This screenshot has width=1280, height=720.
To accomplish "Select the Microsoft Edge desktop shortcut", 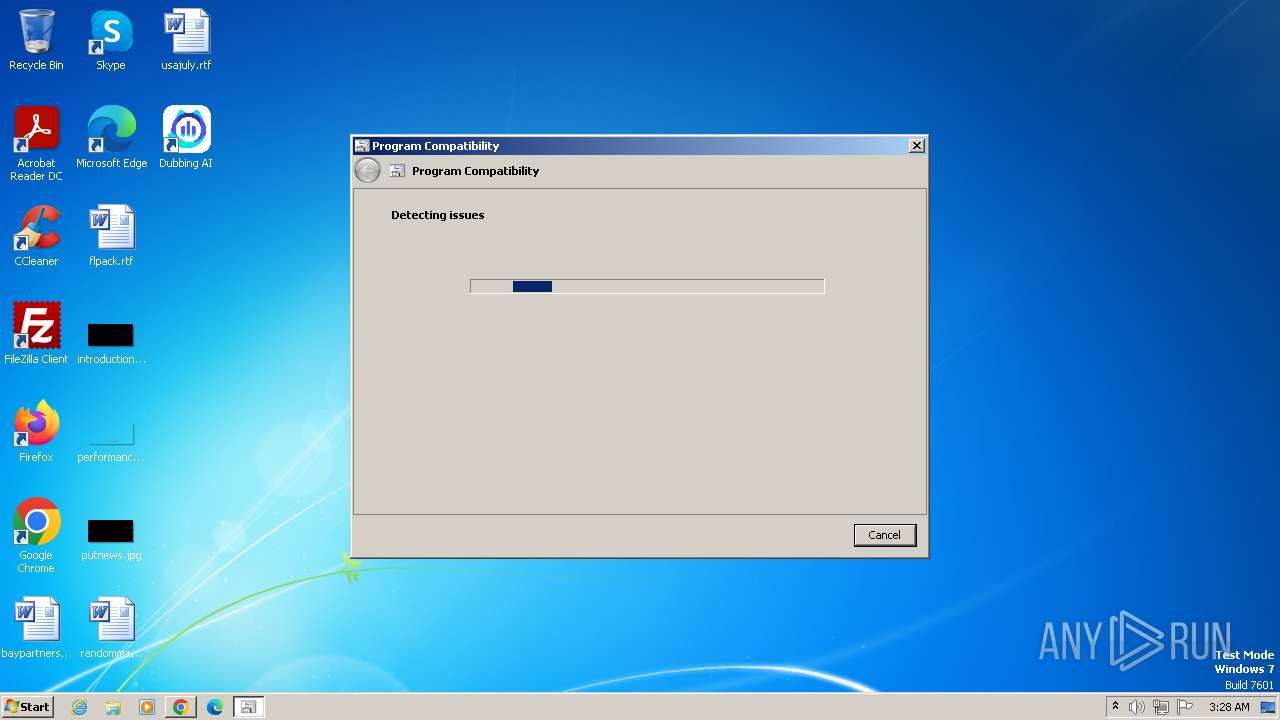I will pos(111,138).
